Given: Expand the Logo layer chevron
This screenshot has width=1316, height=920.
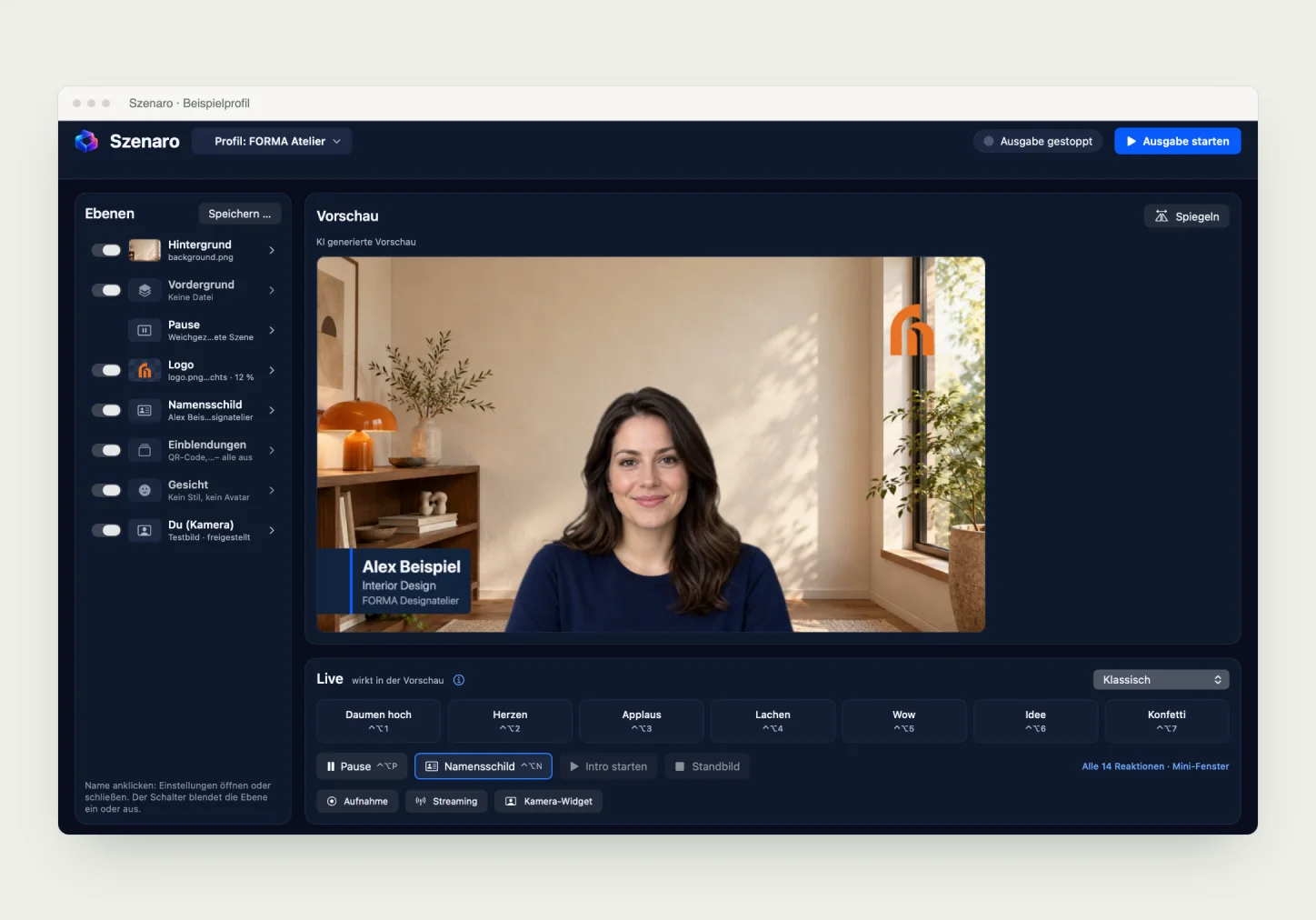Looking at the screenshot, I should coord(272,370).
